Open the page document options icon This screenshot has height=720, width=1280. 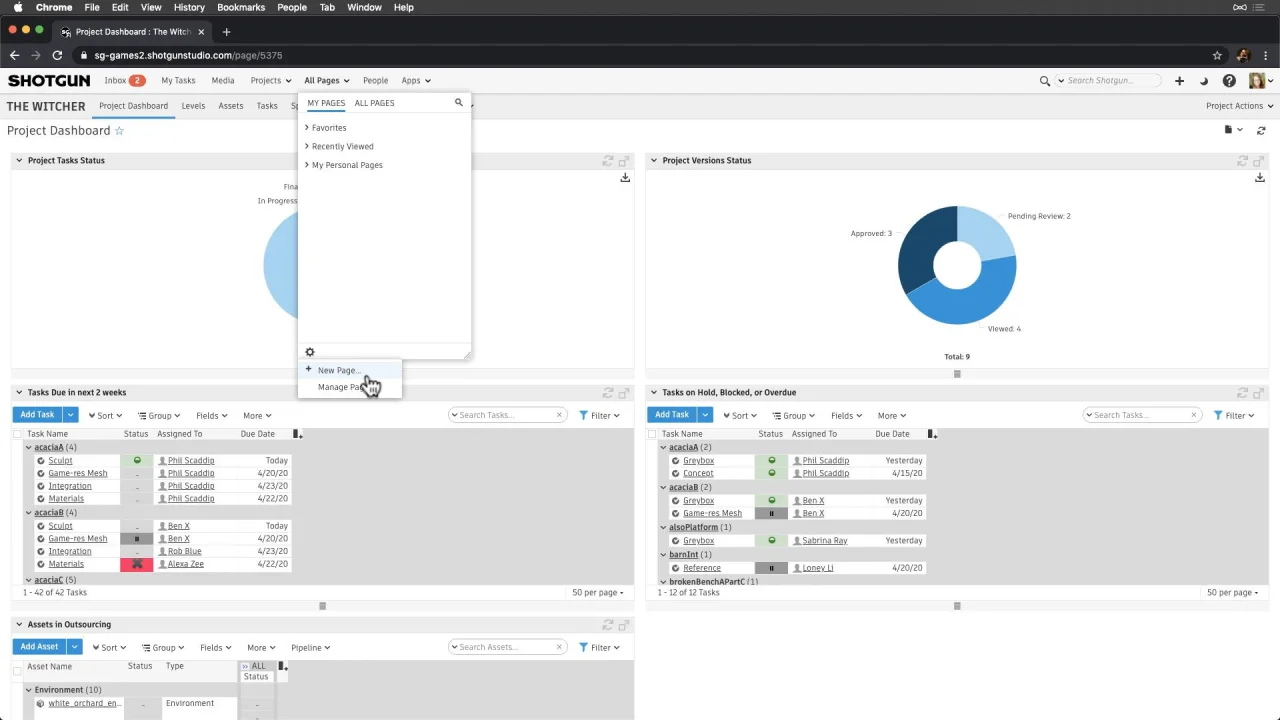(1233, 130)
